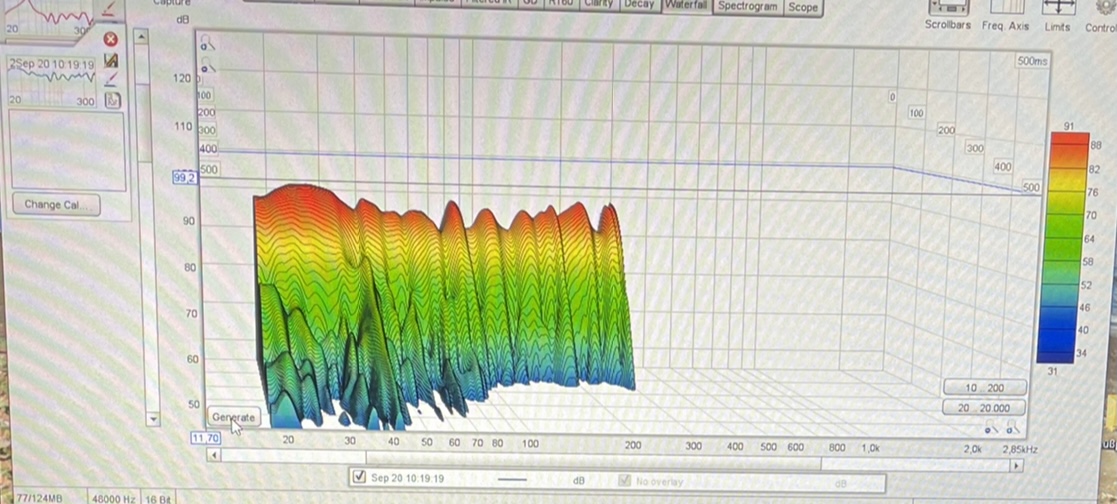Toggle the Sep 20 10:19:19 trace checkbox
The width and height of the screenshot is (1117, 504).
pyautogui.click(x=360, y=478)
